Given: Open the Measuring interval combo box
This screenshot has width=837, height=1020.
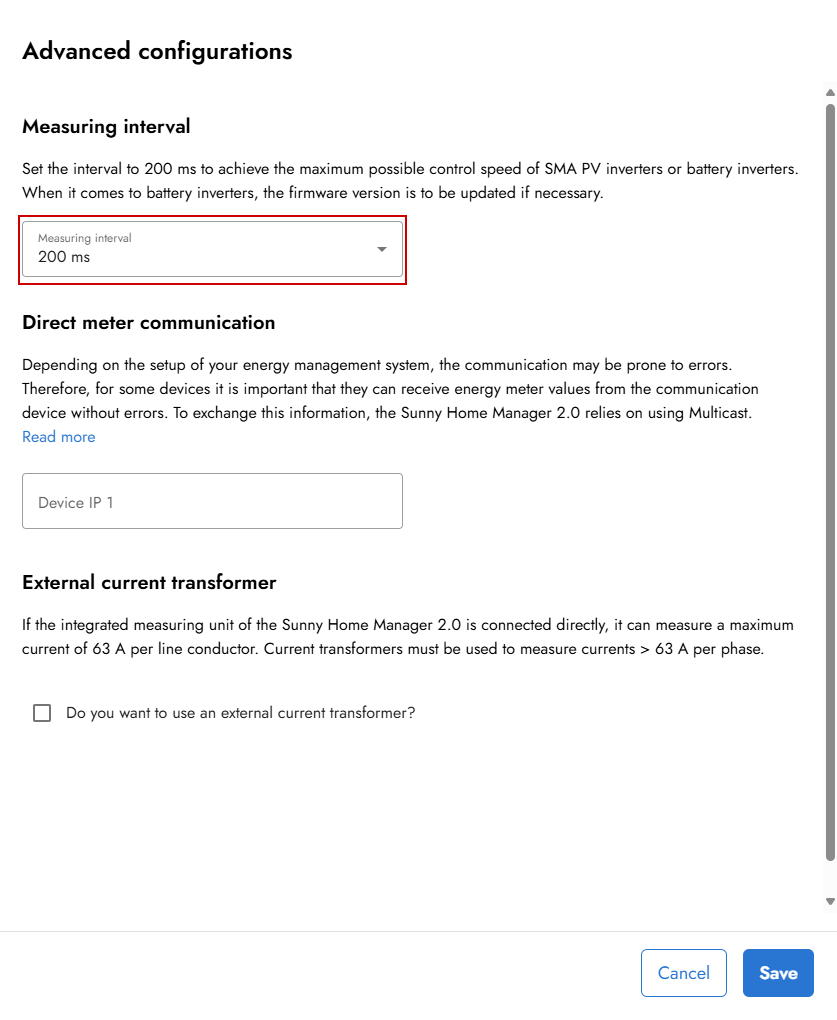Looking at the screenshot, I should tap(212, 249).
